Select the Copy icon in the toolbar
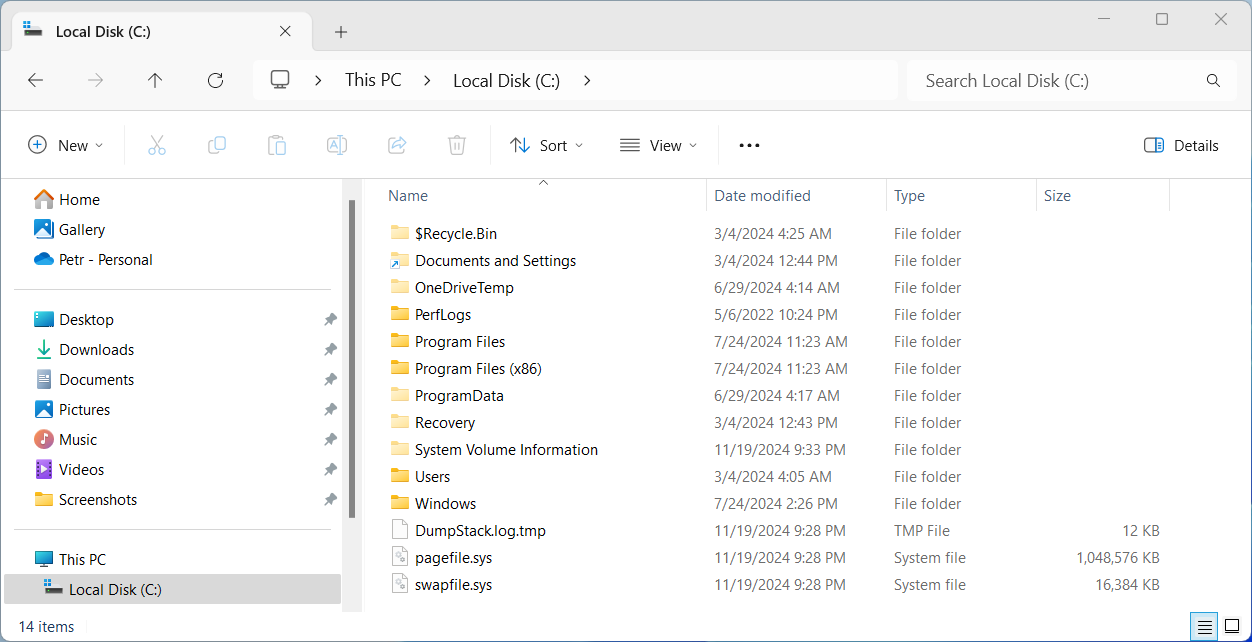1252x642 pixels. (x=216, y=145)
